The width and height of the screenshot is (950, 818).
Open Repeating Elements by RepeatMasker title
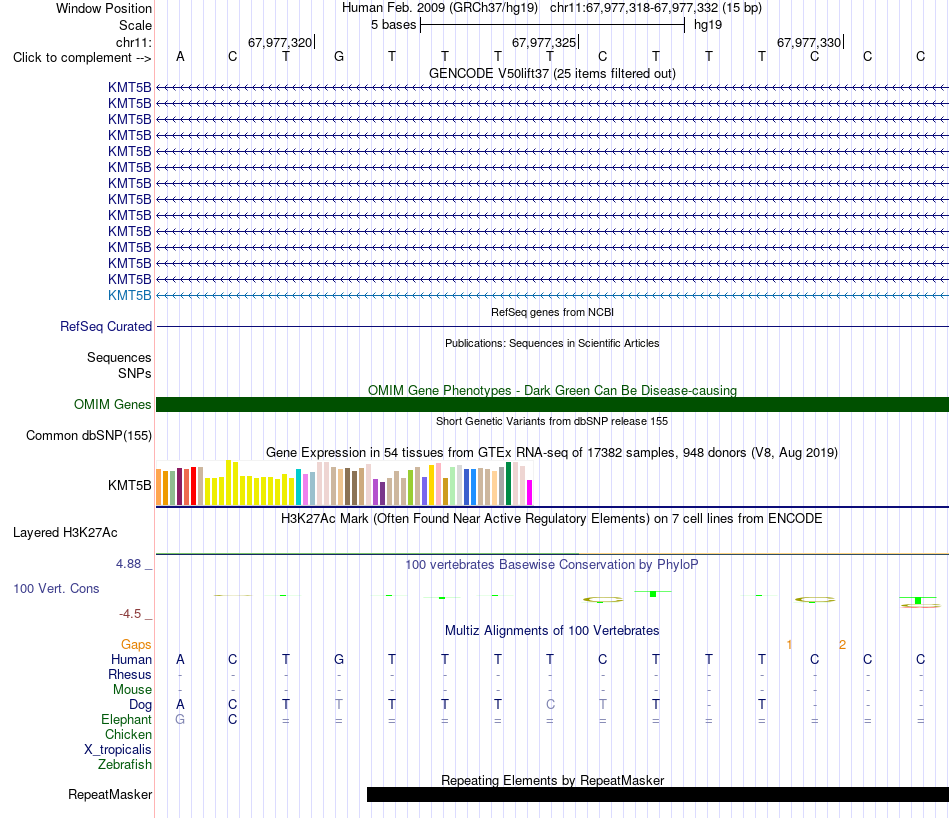click(x=552, y=780)
